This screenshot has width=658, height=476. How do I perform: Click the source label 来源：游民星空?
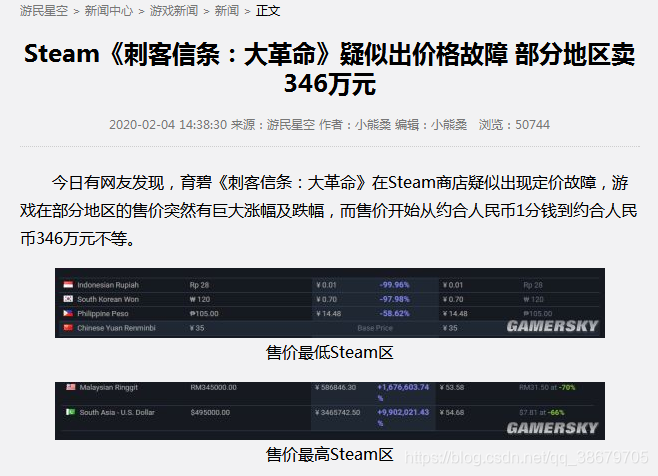(x=273, y=125)
